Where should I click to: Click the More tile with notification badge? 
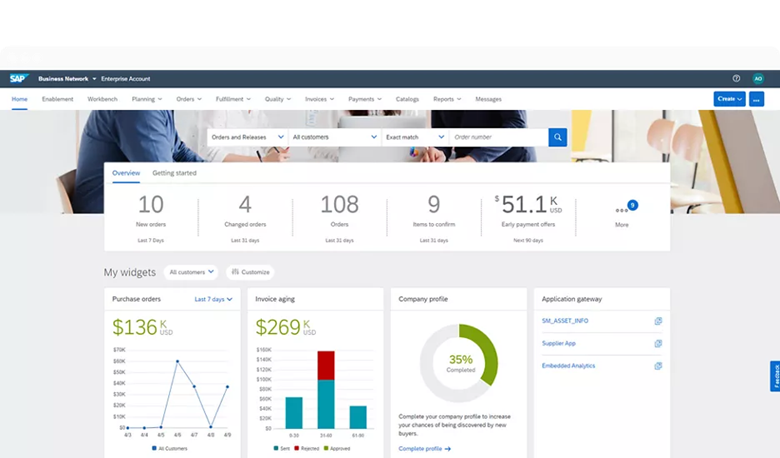pos(623,212)
